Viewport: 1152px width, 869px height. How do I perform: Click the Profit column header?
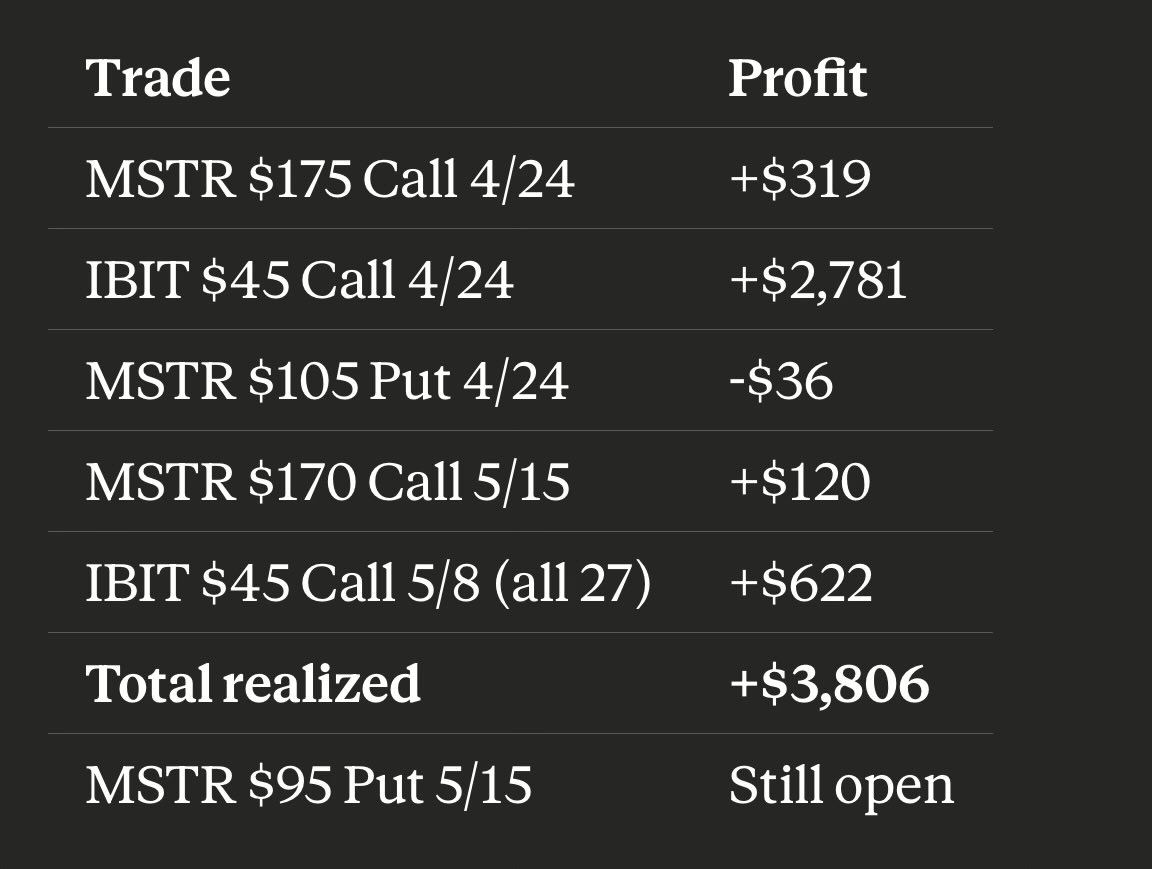(x=797, y=78)
